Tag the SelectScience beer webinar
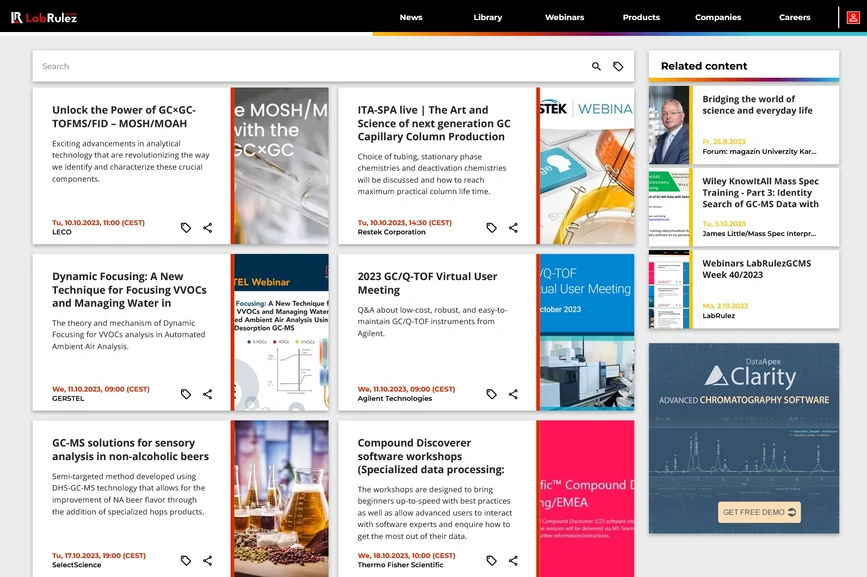Image resolution: width=867 pixels, height=577 pixels. click(x=186, y=560)
